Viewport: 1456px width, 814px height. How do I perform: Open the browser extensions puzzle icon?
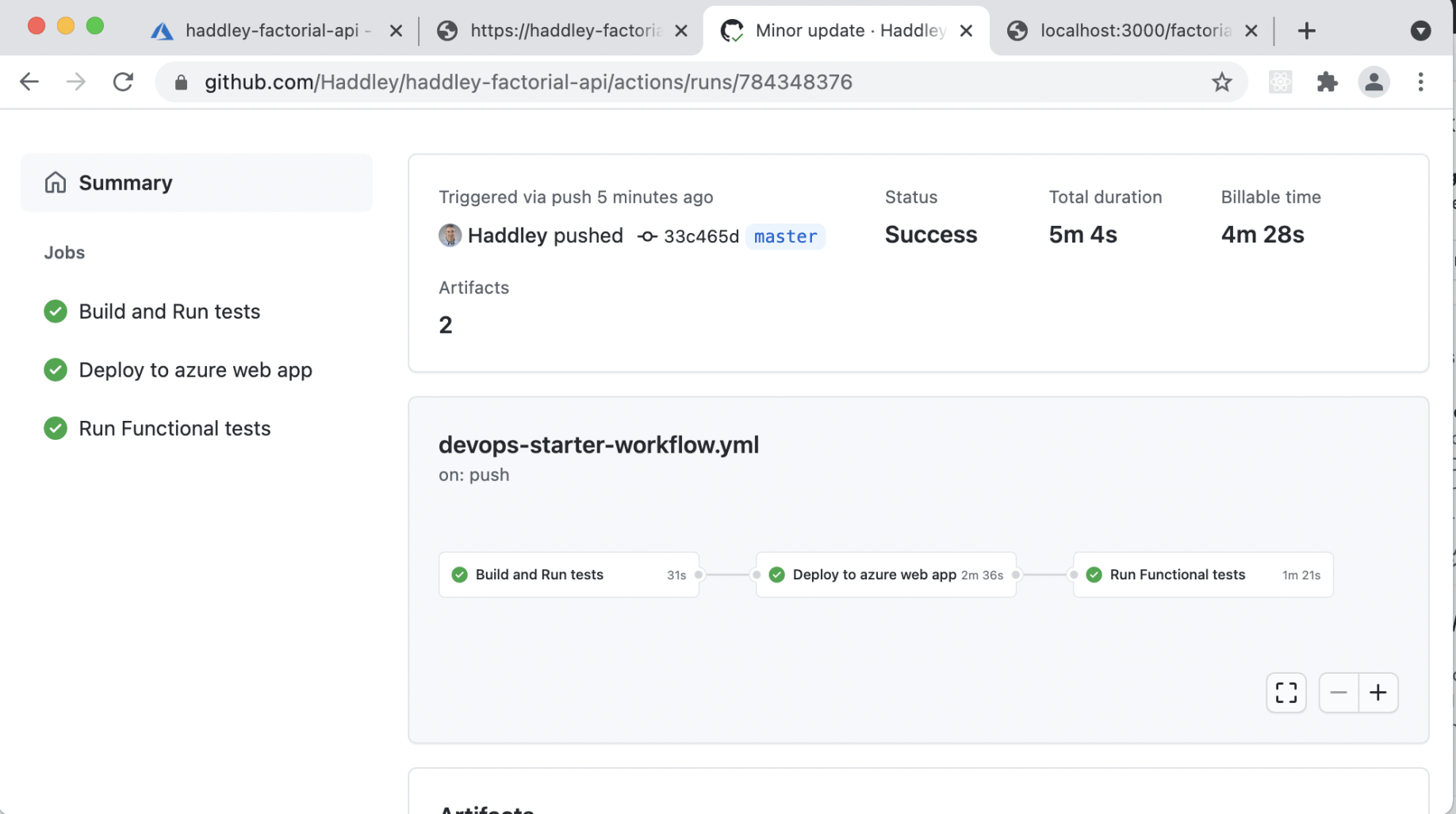pos(1327,82)
